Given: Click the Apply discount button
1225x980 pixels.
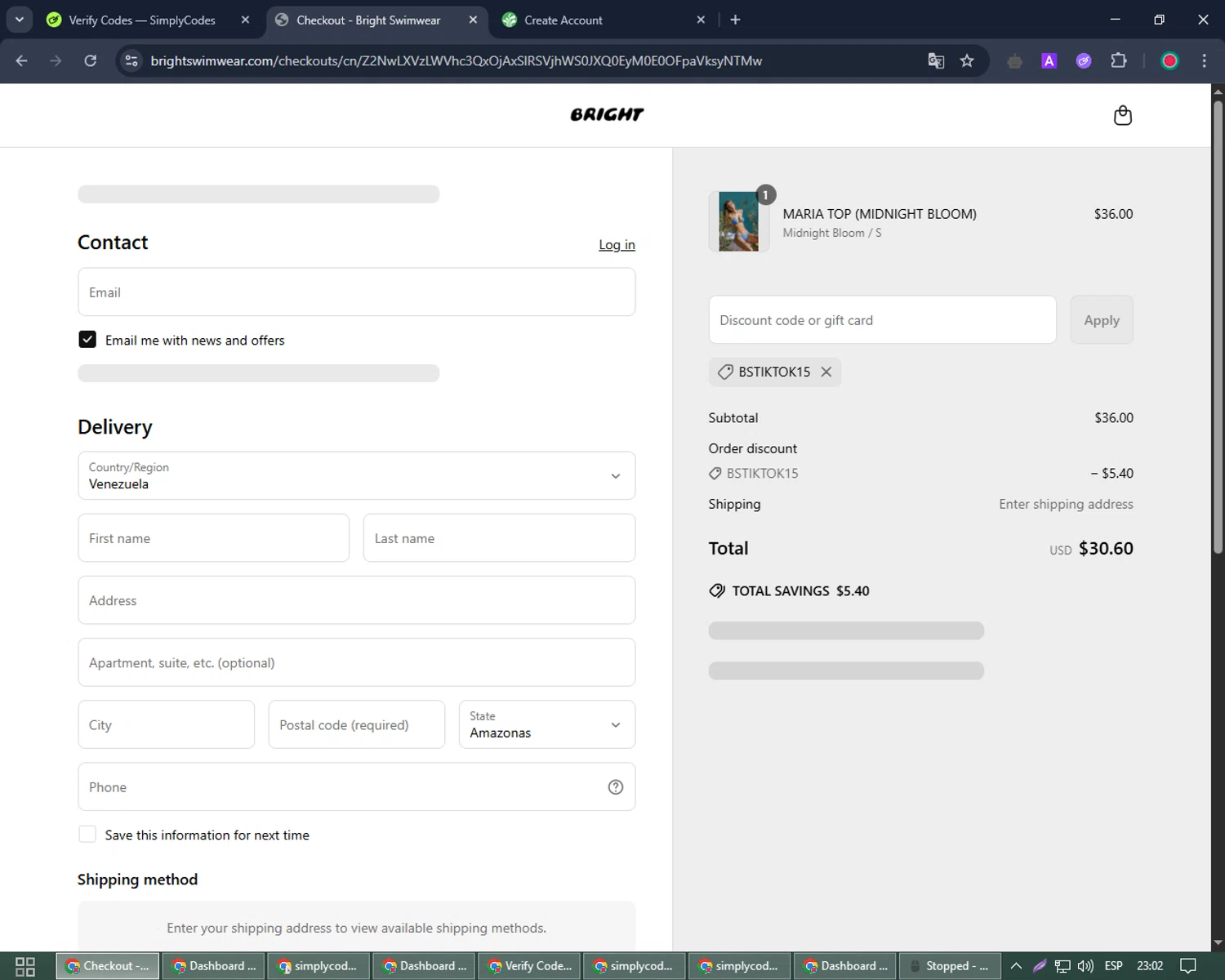Looking at the screenshot, I should tap(1102, 320).
